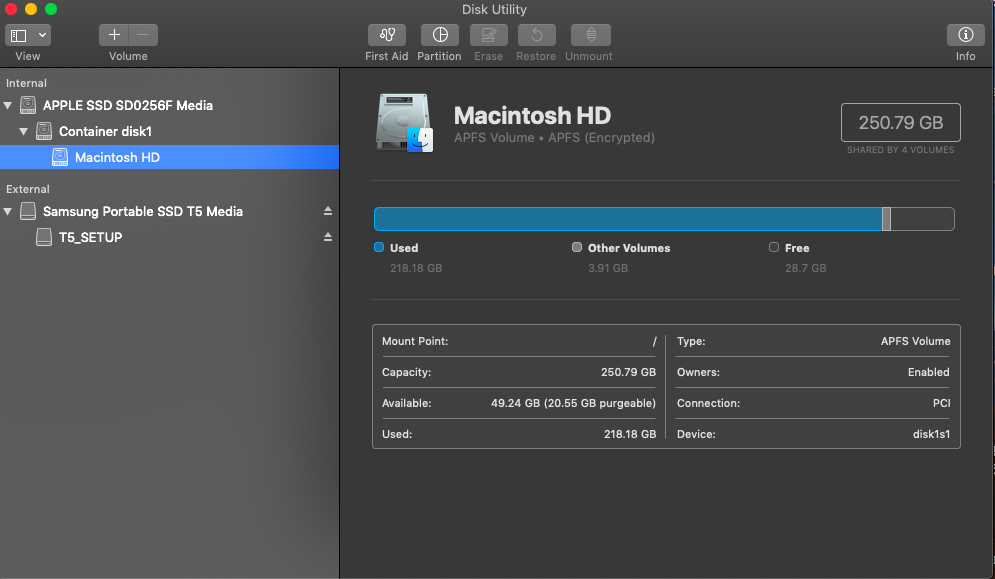Click the Owners Enabled value
The image size is (995, 579).
pos(928,372)
